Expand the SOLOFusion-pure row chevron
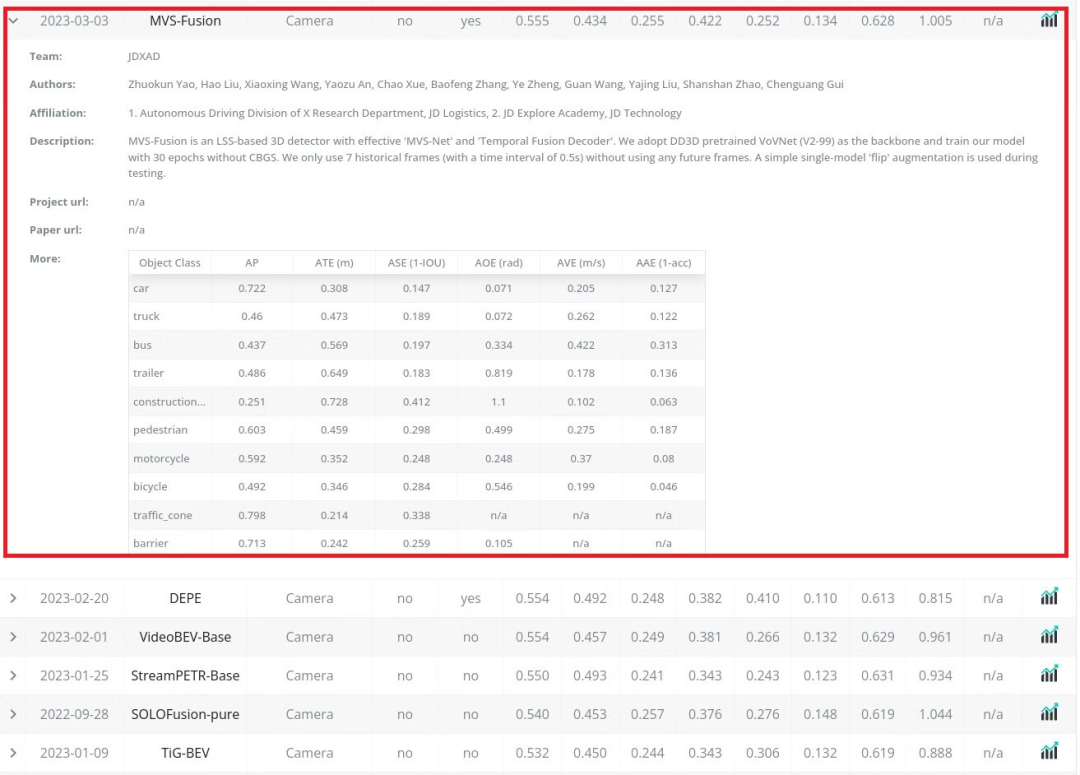Image resolution: width=1080 pixels, height=775 pixels. point(14,714)
